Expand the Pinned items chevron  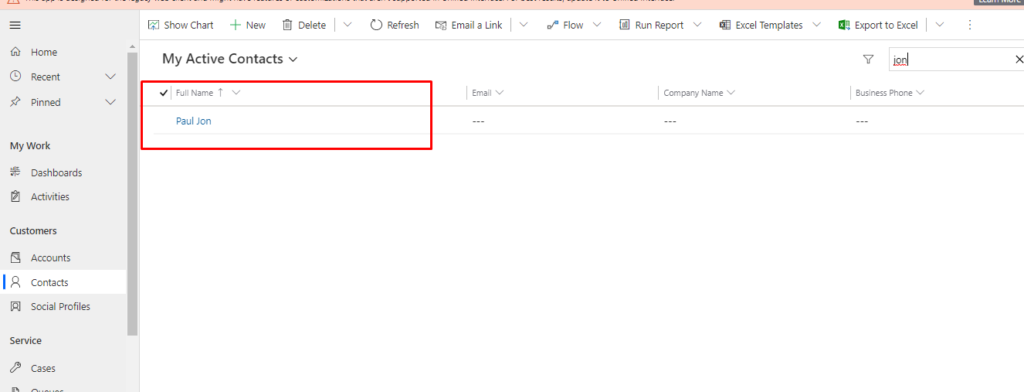110,103
